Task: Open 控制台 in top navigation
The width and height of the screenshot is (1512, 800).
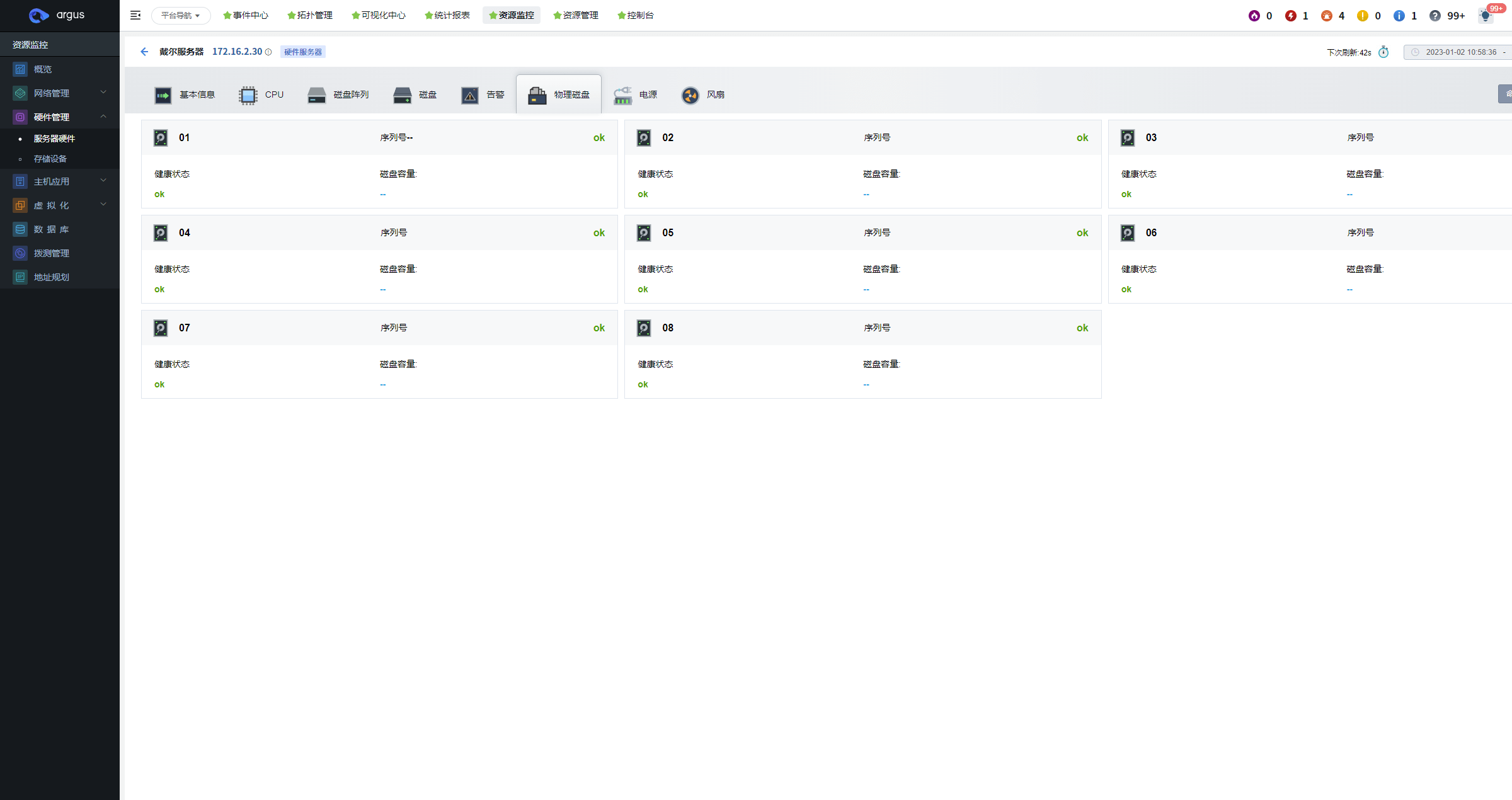Action: [636, 15]
